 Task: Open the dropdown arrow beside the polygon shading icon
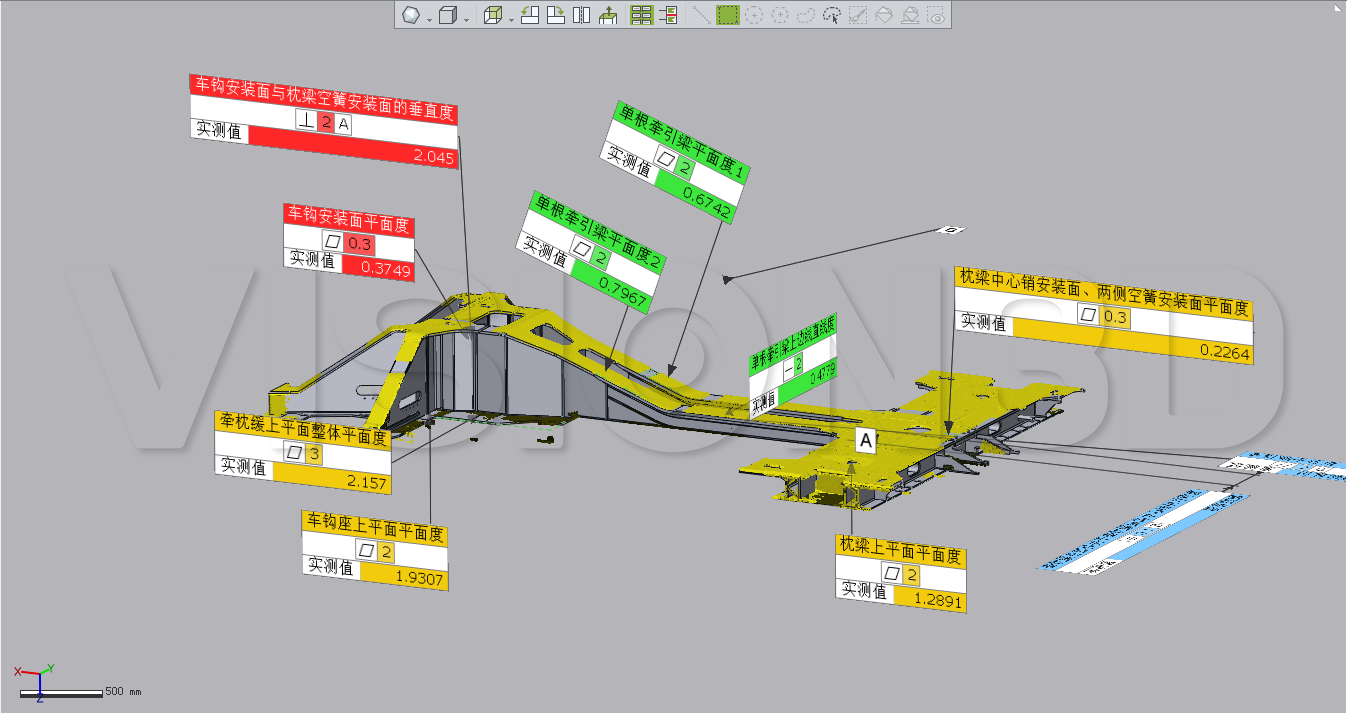click(x=429, y=18)
